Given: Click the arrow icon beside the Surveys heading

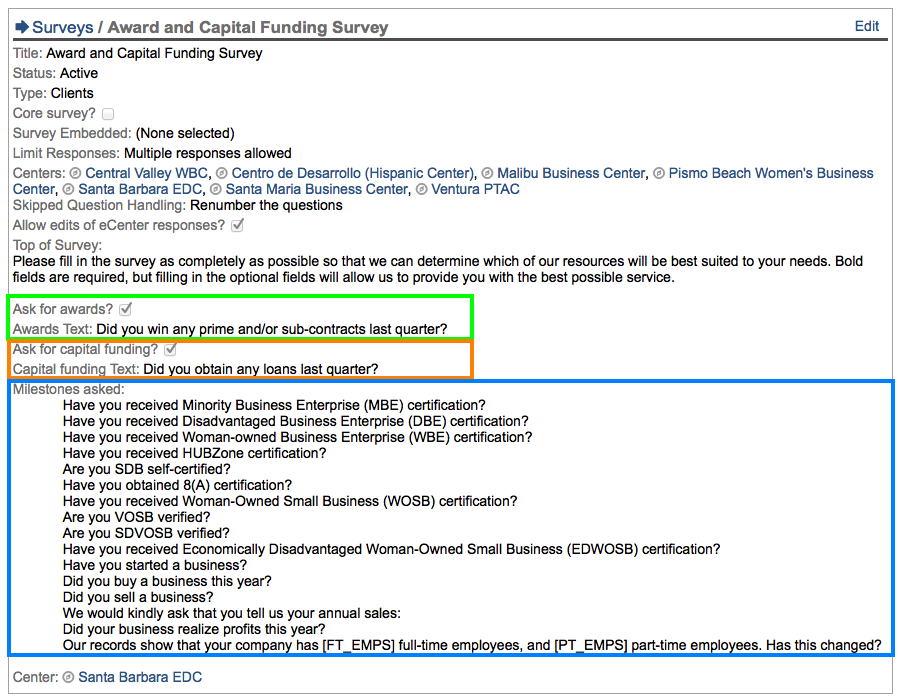Looking at the screenshot, I should [22, 27].
